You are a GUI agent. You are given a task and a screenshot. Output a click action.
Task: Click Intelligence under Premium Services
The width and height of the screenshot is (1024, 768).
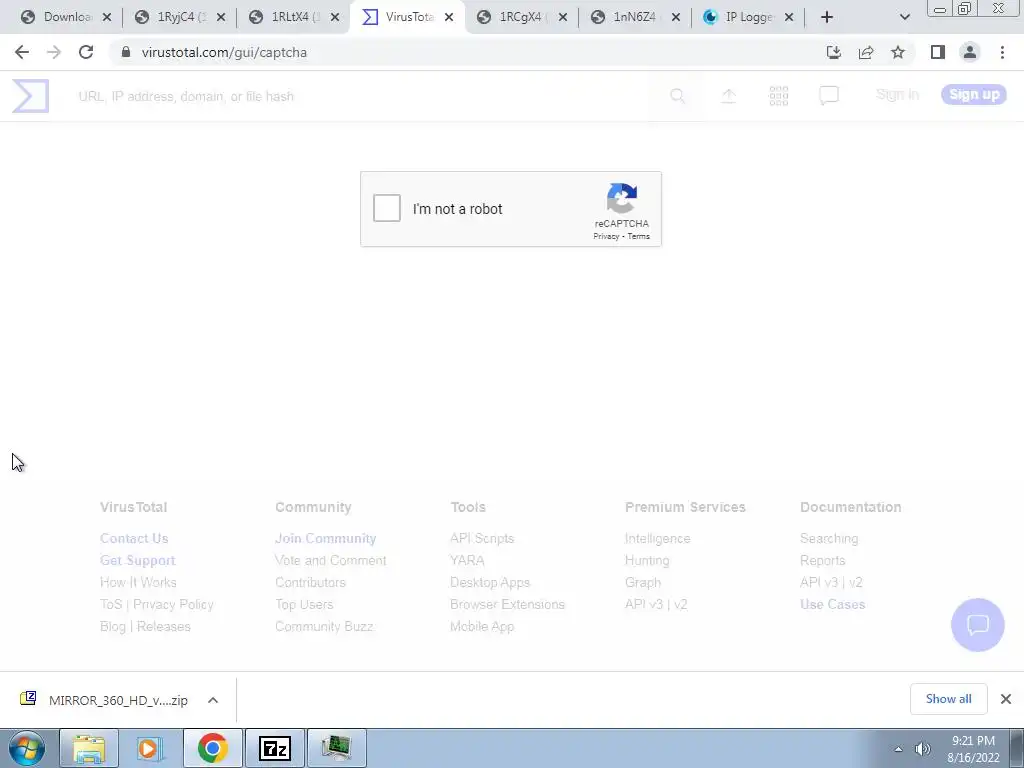[657, 538]
